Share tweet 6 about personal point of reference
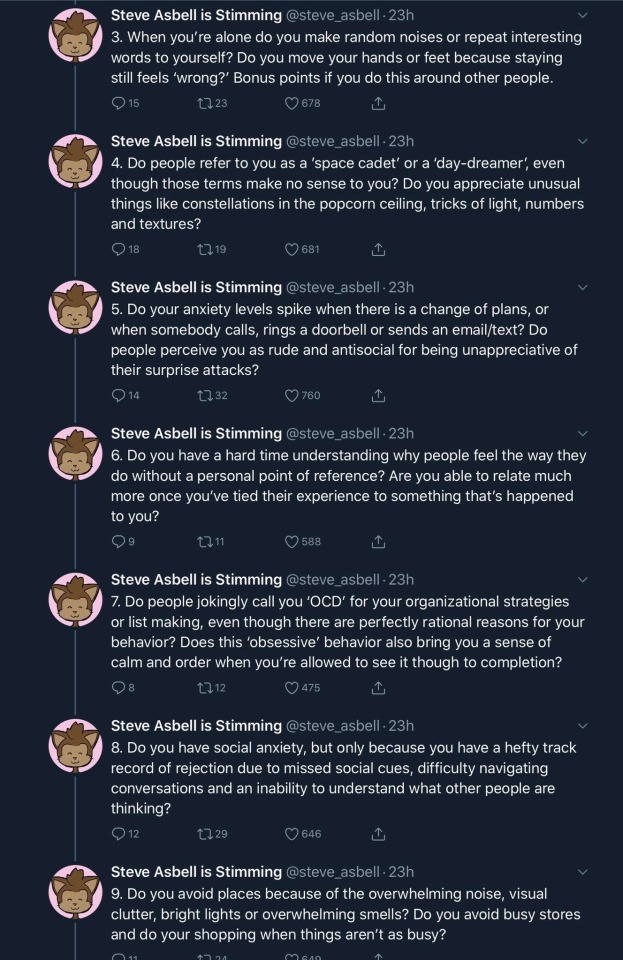 click(378, 541)
